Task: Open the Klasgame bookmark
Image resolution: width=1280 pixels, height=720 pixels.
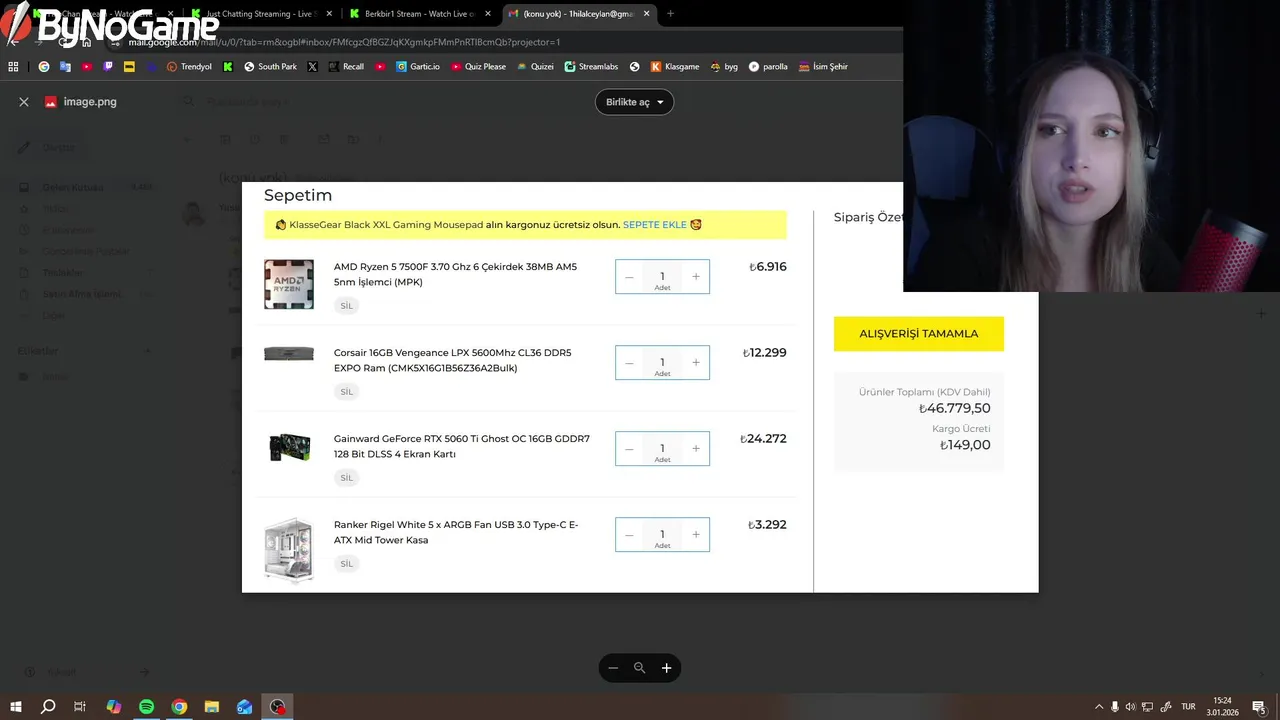Action: [x=675, y=67]
